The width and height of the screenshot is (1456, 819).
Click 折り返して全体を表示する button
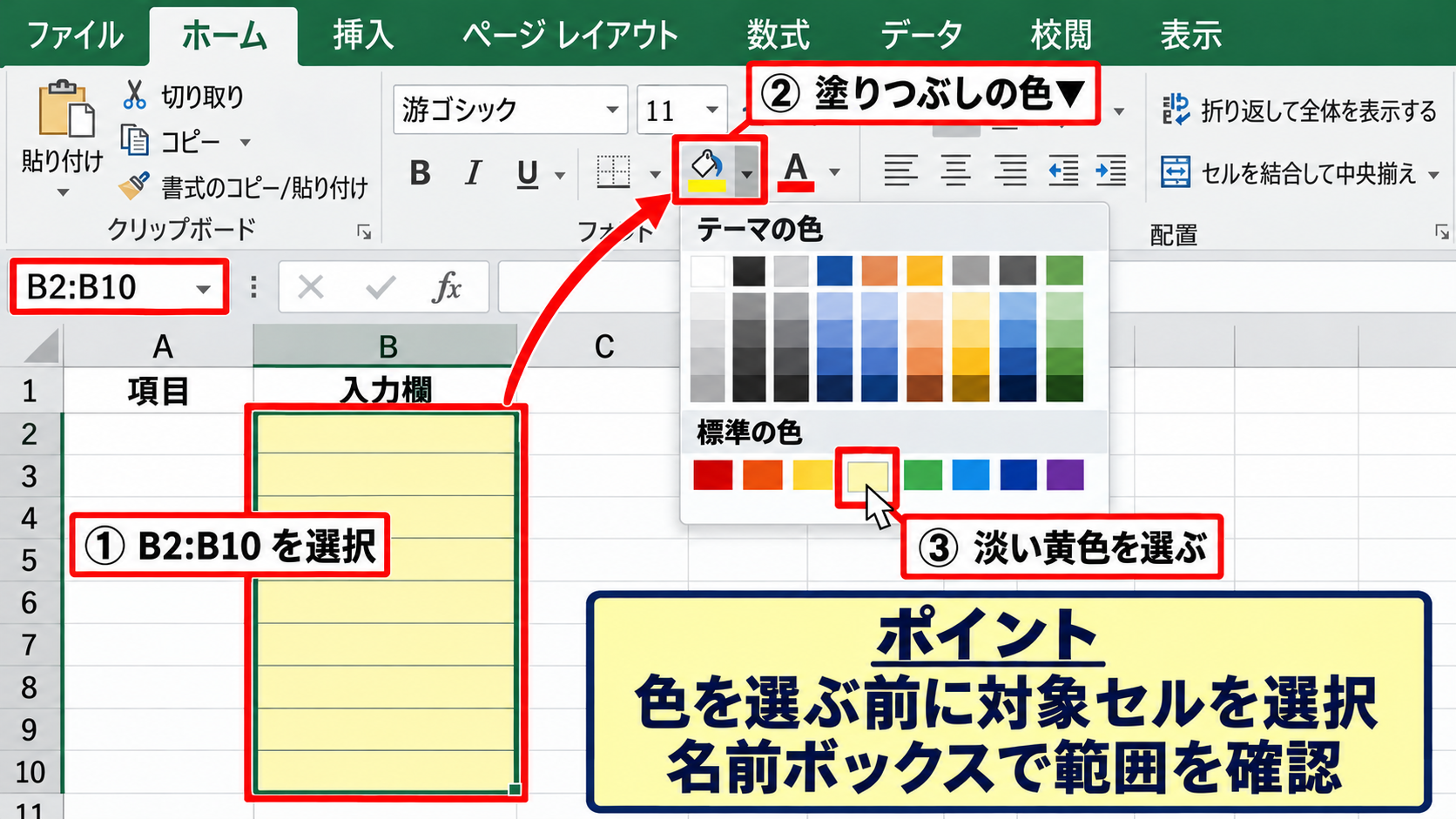click(1298, 111)
